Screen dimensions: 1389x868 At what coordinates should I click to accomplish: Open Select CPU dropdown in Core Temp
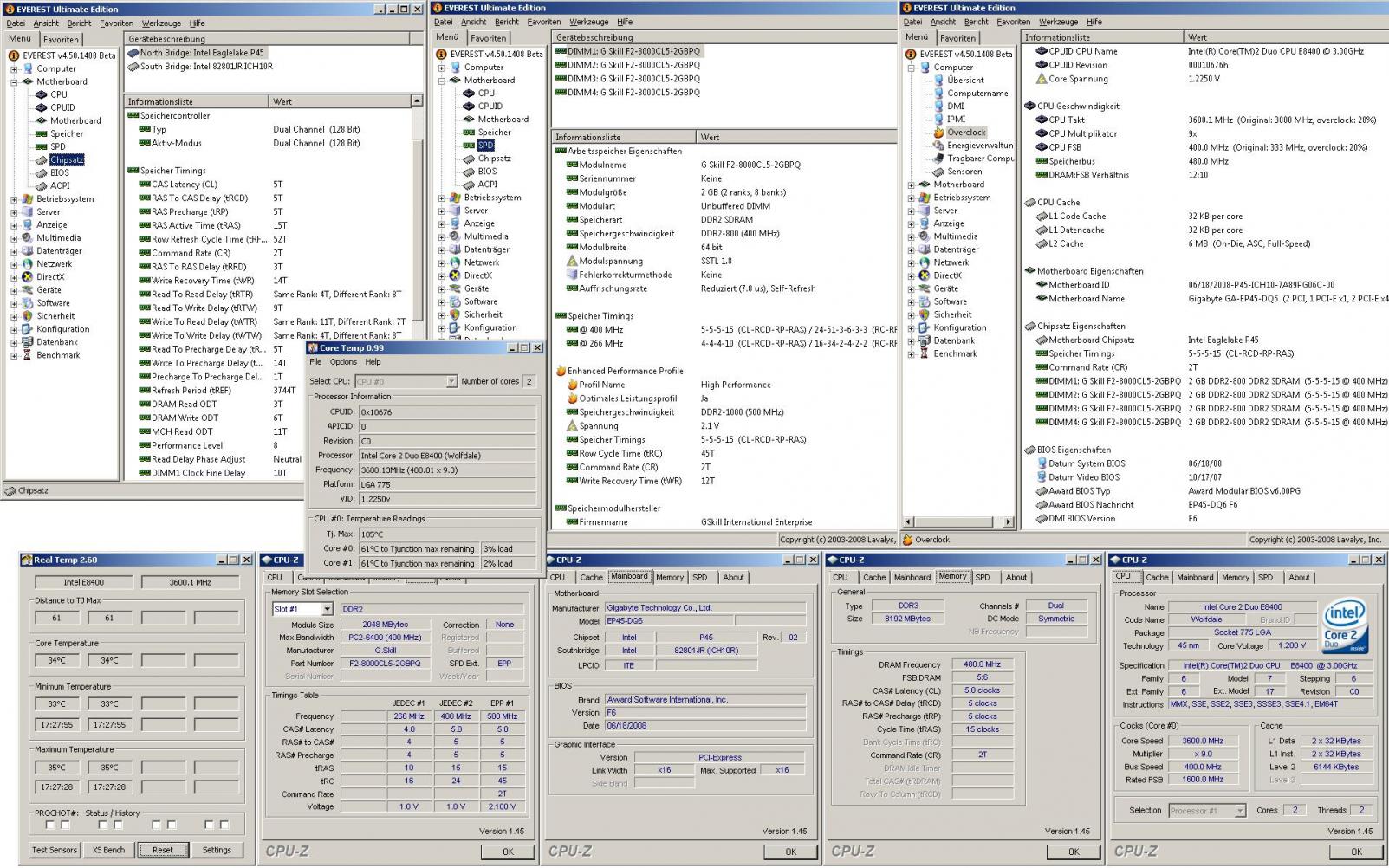[x=451, y=381]
